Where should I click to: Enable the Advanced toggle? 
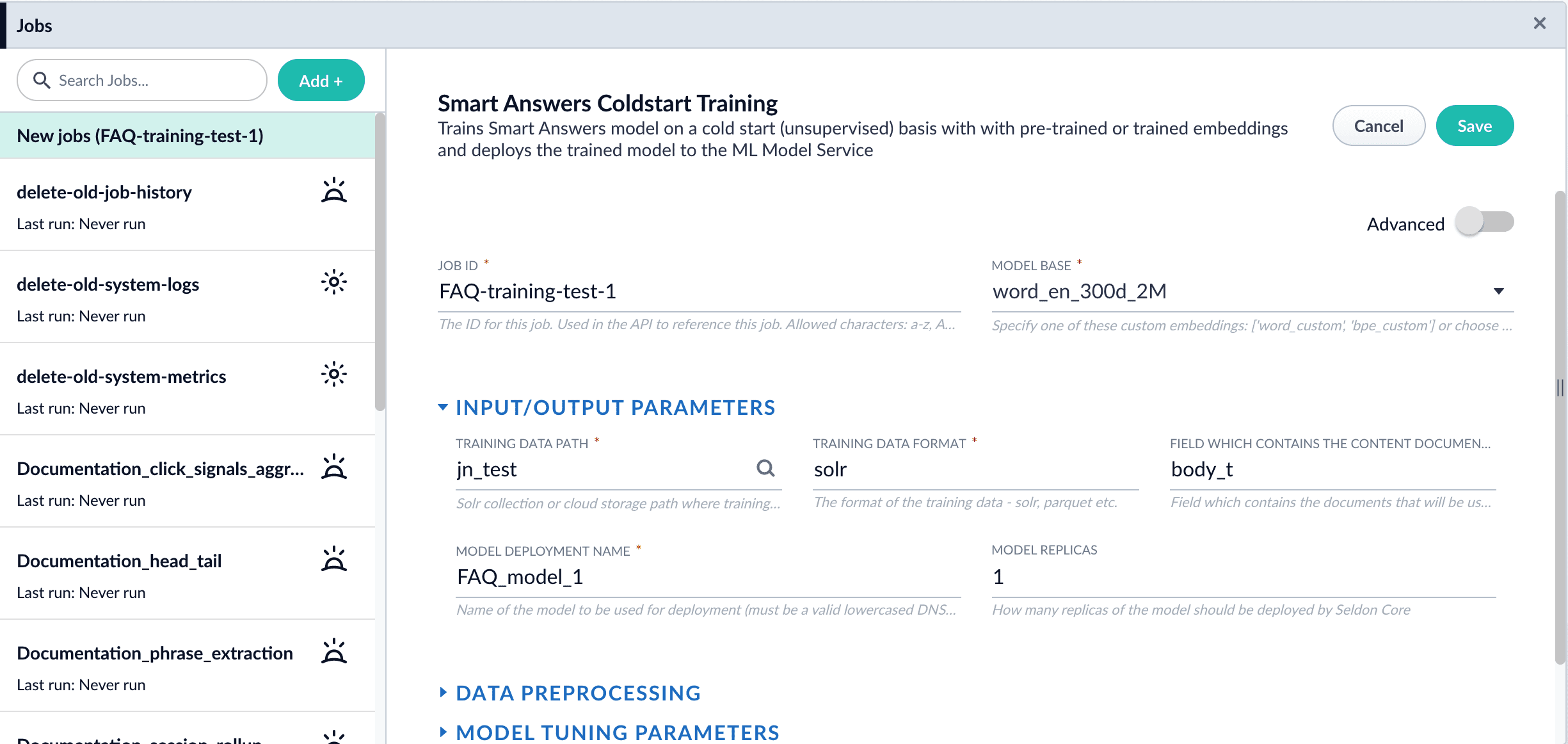pyautogui.click(x=1485, y=222)
